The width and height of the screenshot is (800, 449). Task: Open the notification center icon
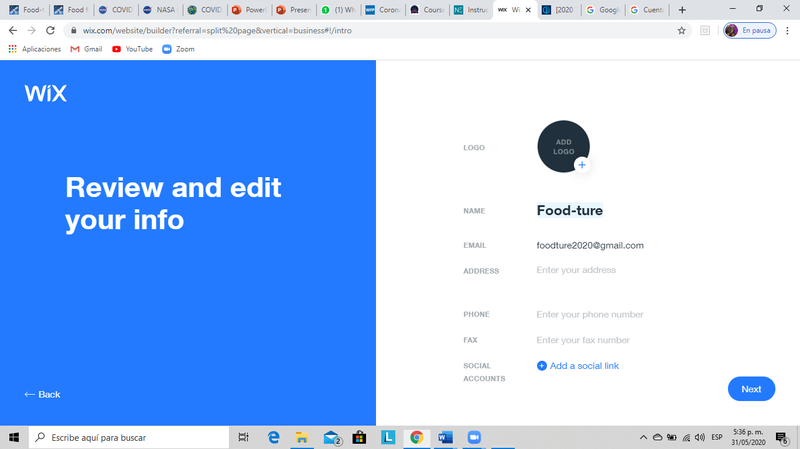click(x=781, y=437)
